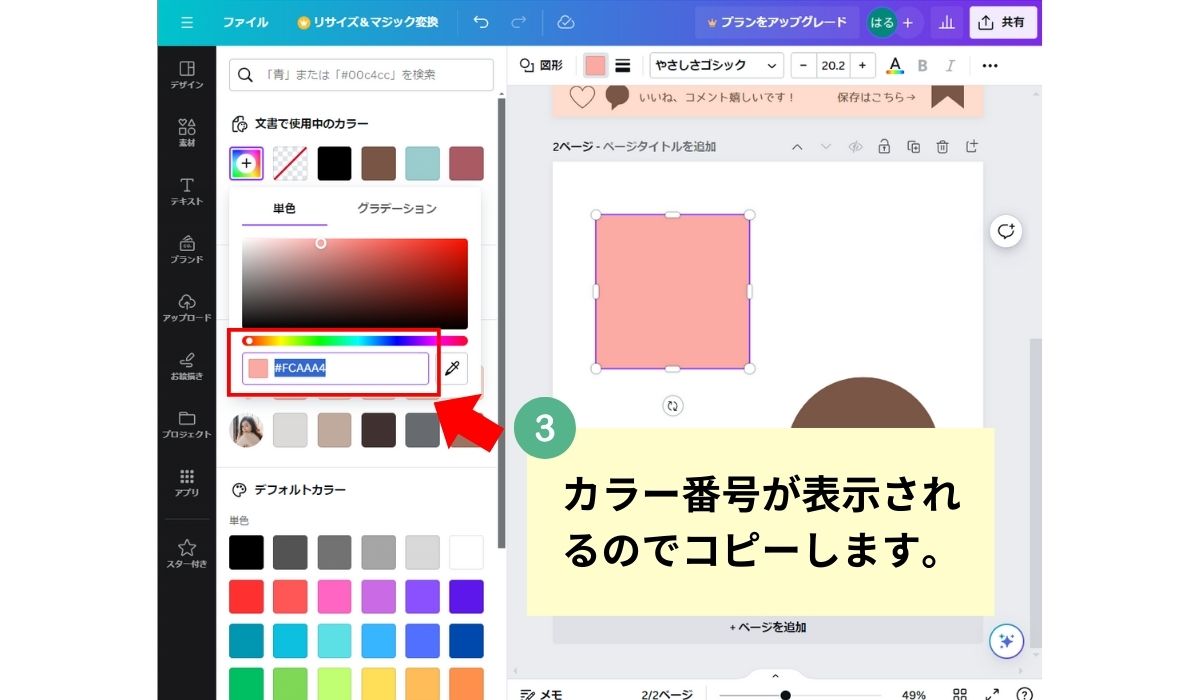Click ページを追加 to add page
Viewport: 1200px width, 700px height.
[768, 628]
